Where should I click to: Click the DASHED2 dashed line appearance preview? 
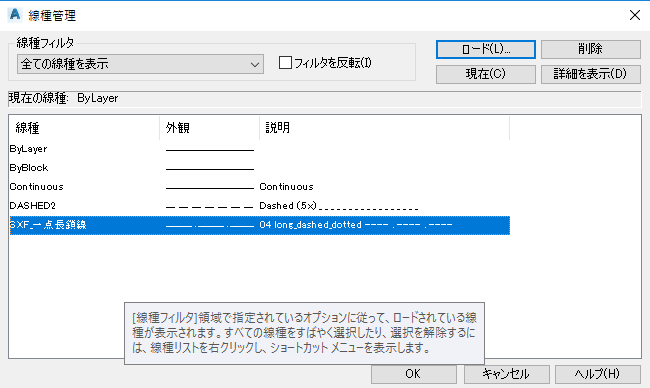click(x=209, y=206)
